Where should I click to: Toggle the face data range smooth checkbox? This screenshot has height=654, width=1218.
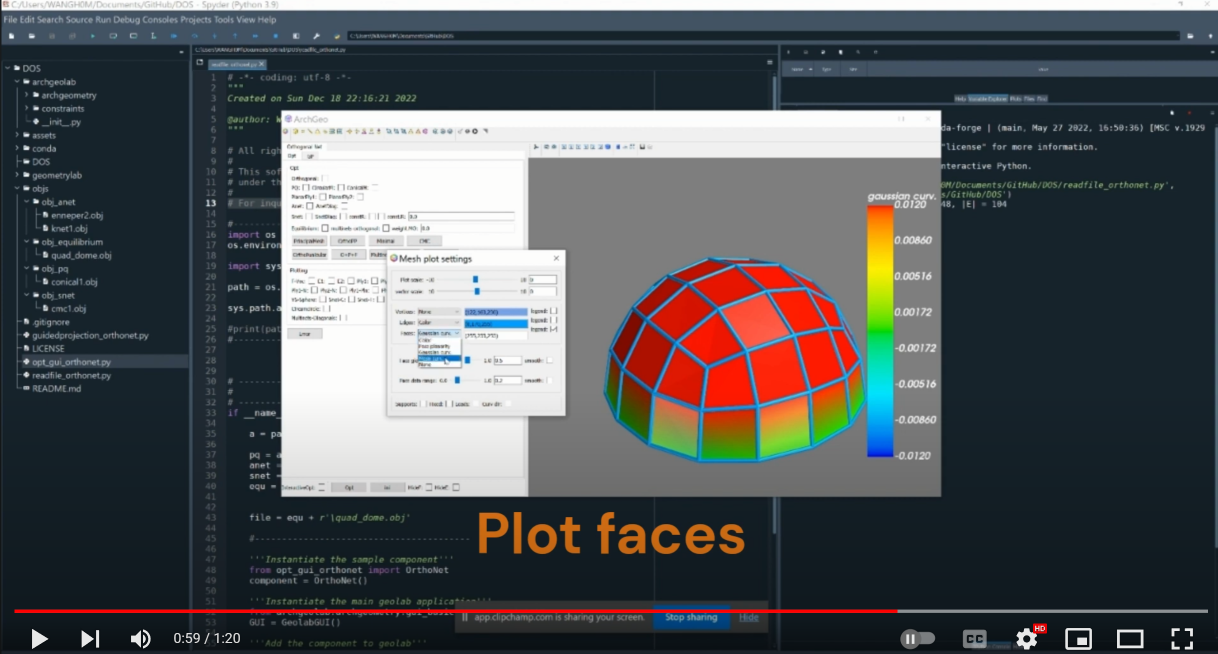pyautogui.click(x=552, y=380)
